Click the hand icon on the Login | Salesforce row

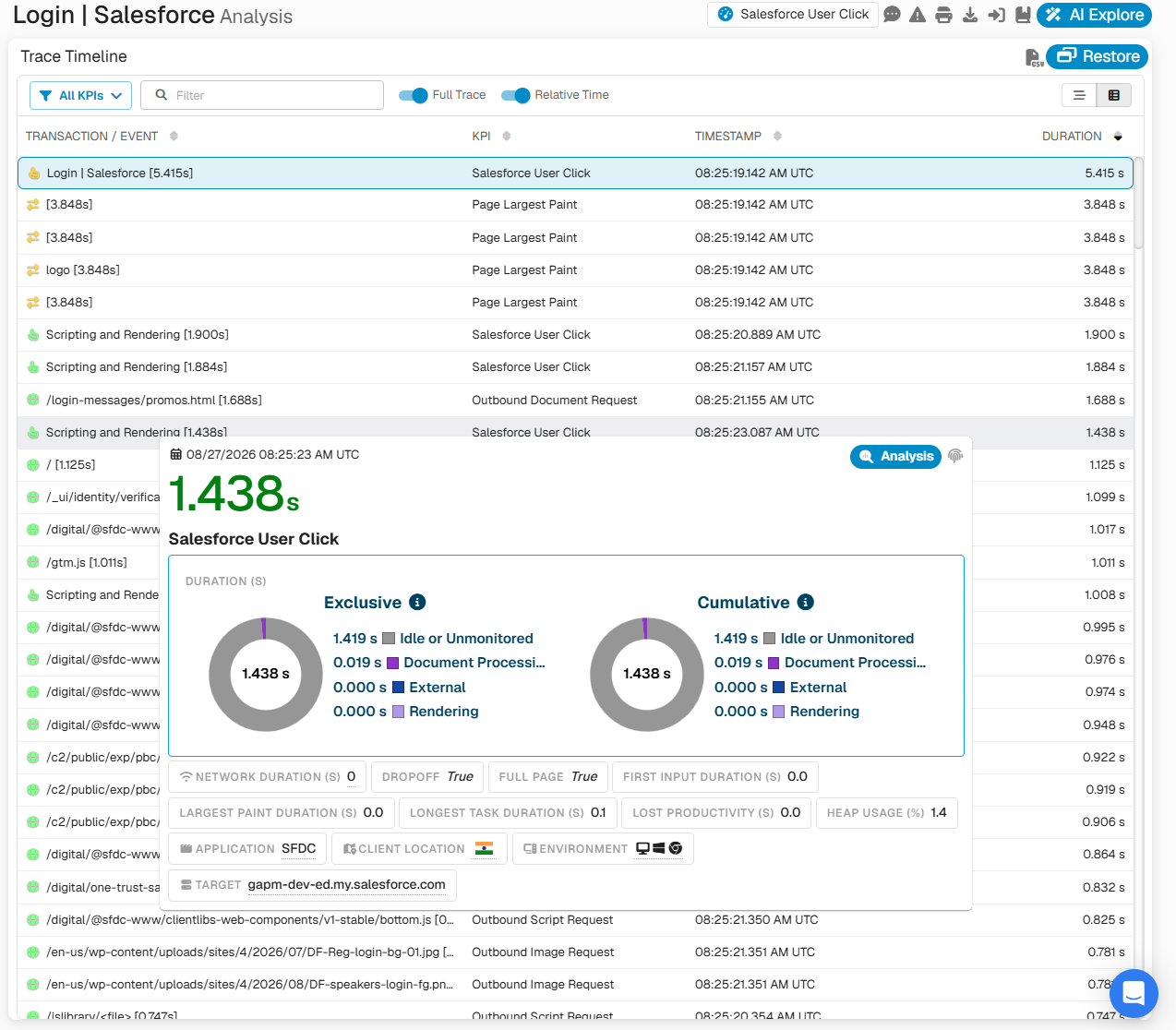34,173
